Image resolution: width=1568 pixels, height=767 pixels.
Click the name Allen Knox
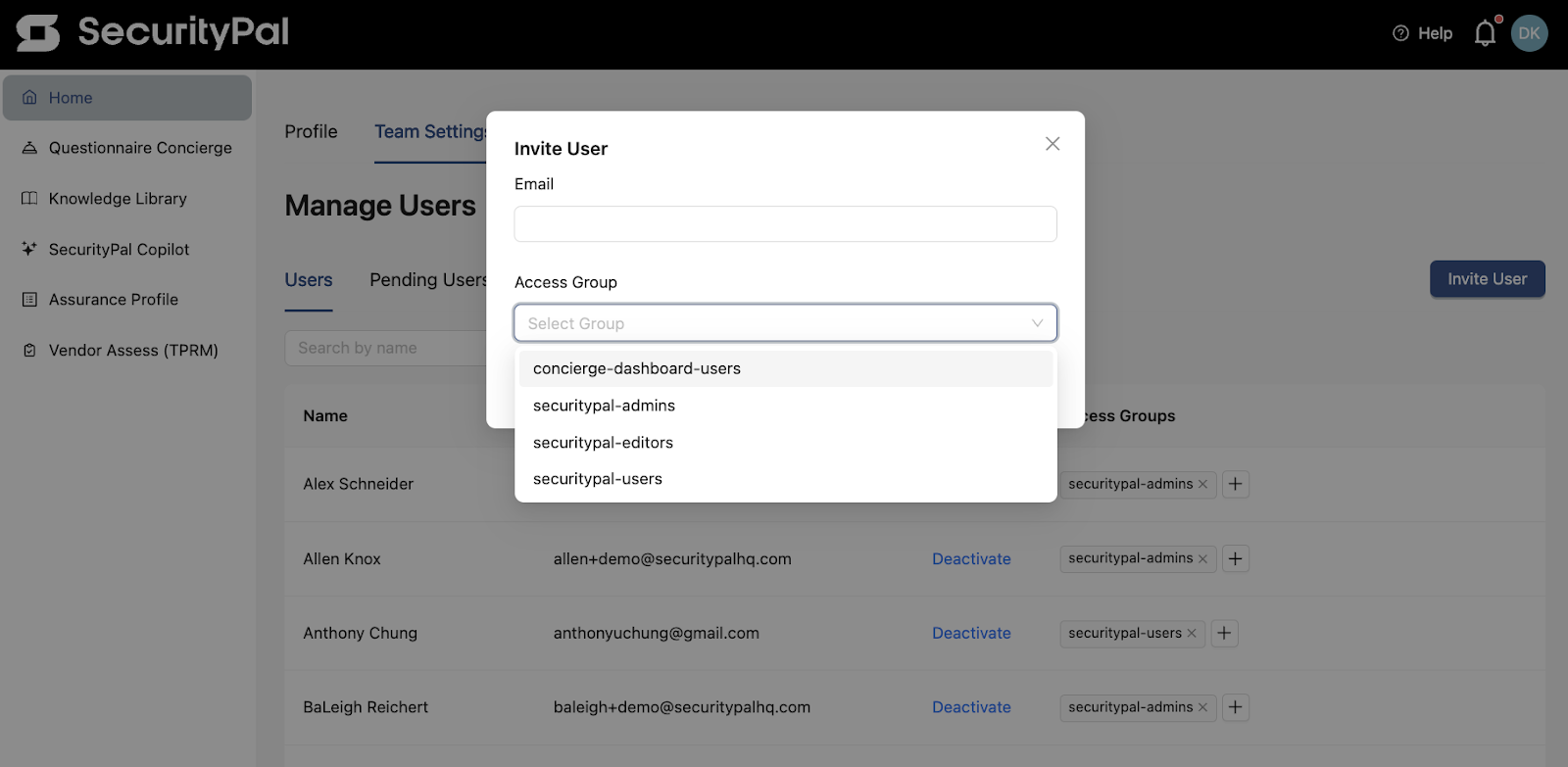click(341, 558)
